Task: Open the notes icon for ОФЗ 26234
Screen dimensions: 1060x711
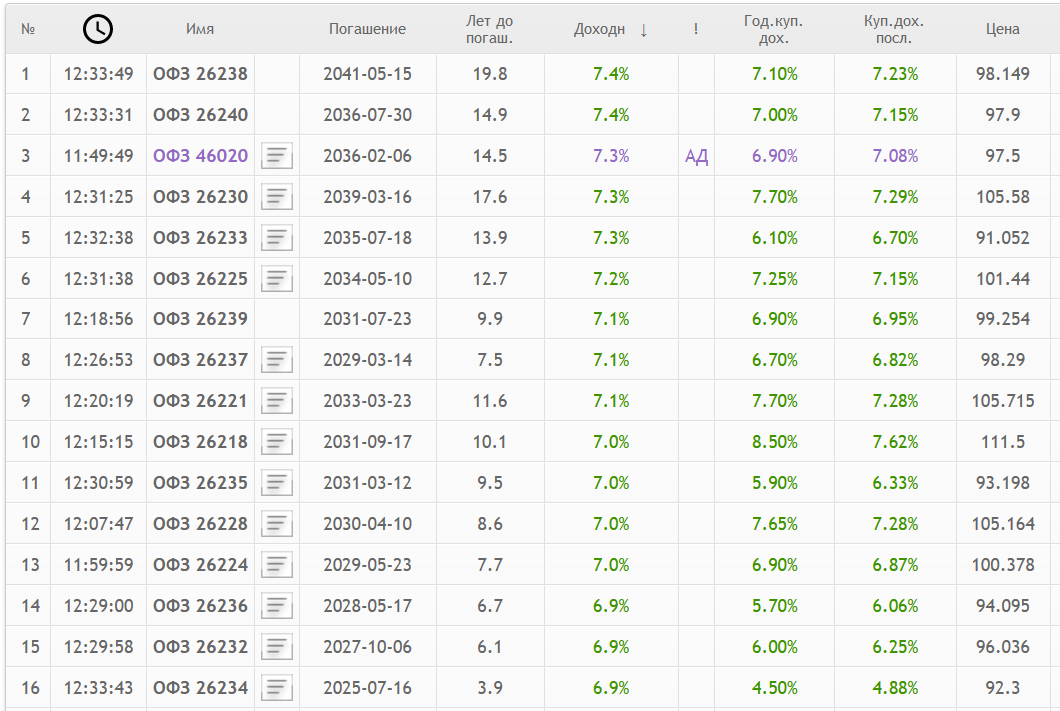Action: tap(276, 687)
